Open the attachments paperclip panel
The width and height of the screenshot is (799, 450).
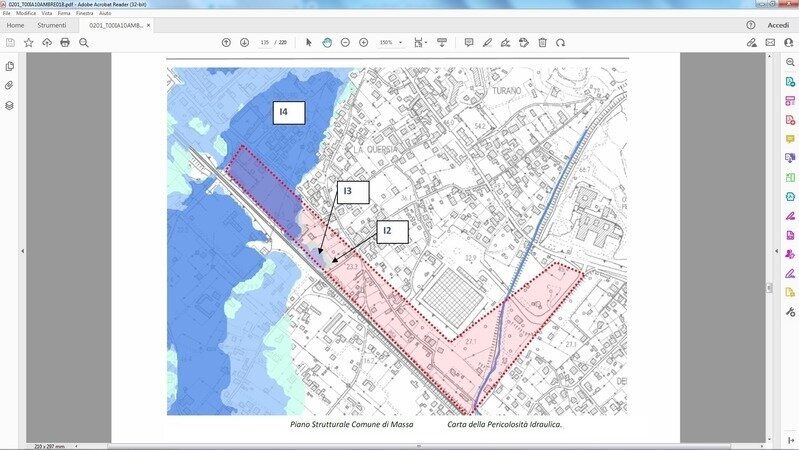(10, 85)
